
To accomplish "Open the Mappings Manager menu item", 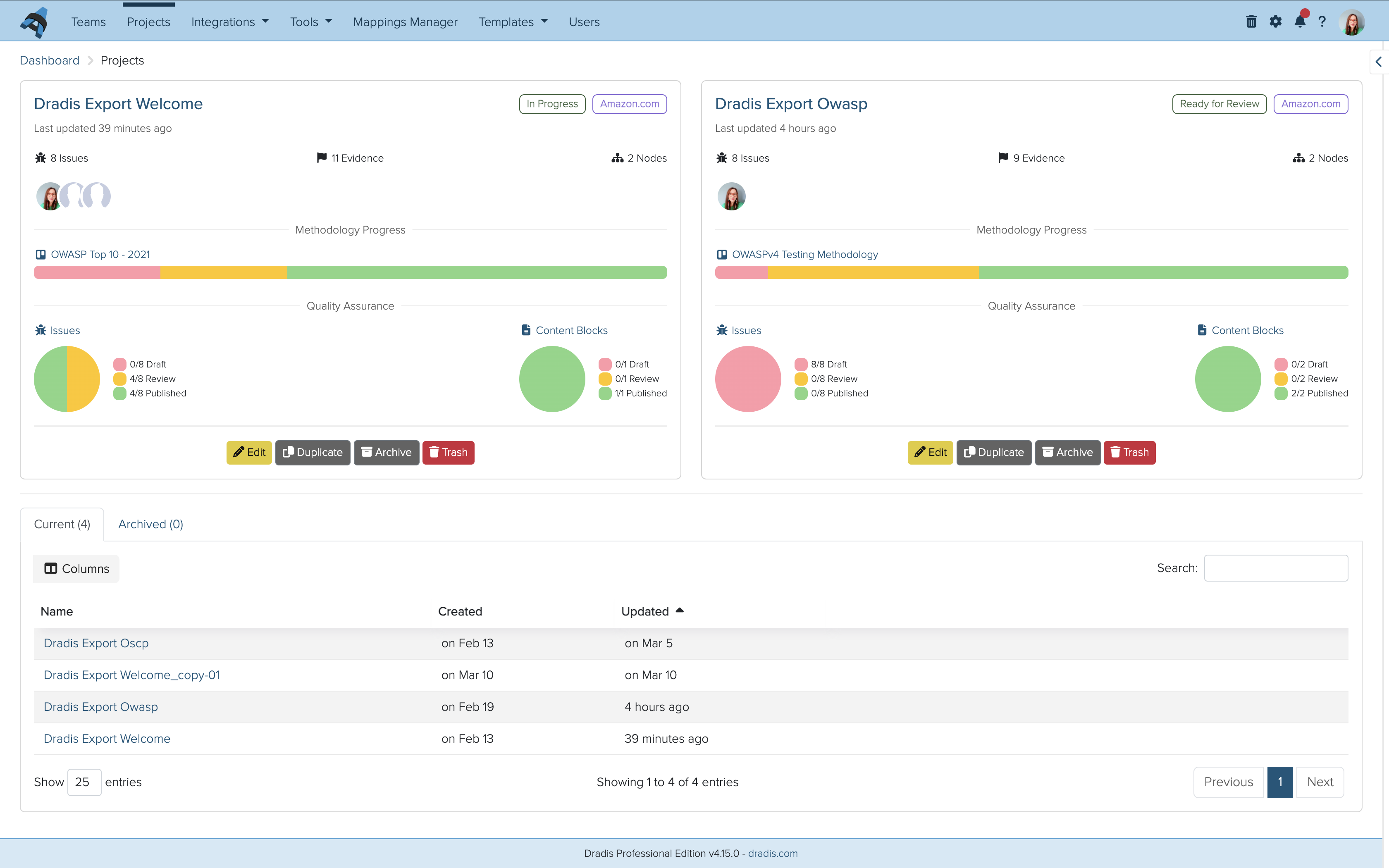I will tap(405, 22).
